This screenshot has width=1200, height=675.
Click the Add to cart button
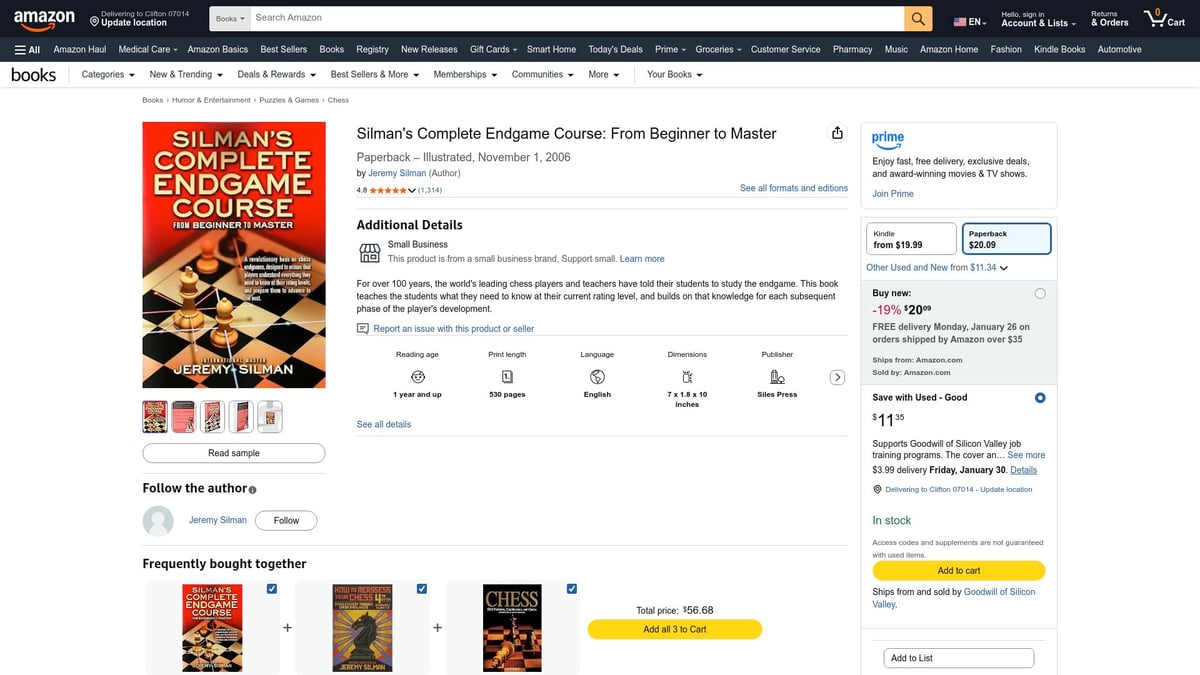(957, 569)
